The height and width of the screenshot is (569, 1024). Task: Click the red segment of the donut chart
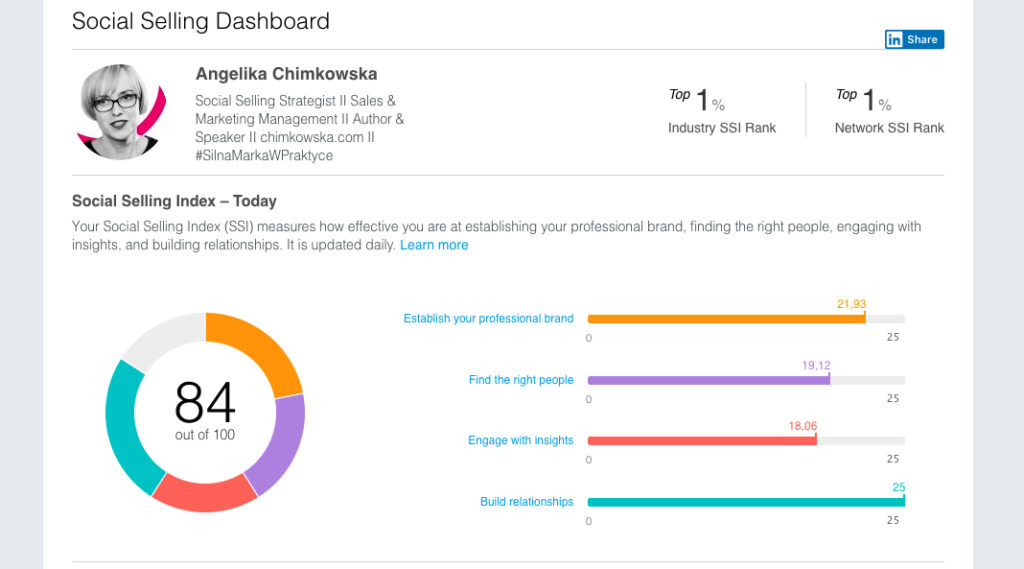click(x=204, y=492)
